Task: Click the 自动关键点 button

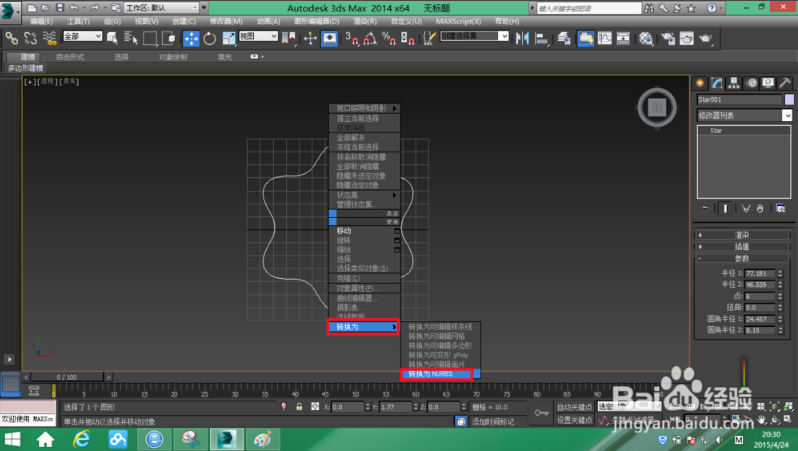Action: tap(574, 407)
